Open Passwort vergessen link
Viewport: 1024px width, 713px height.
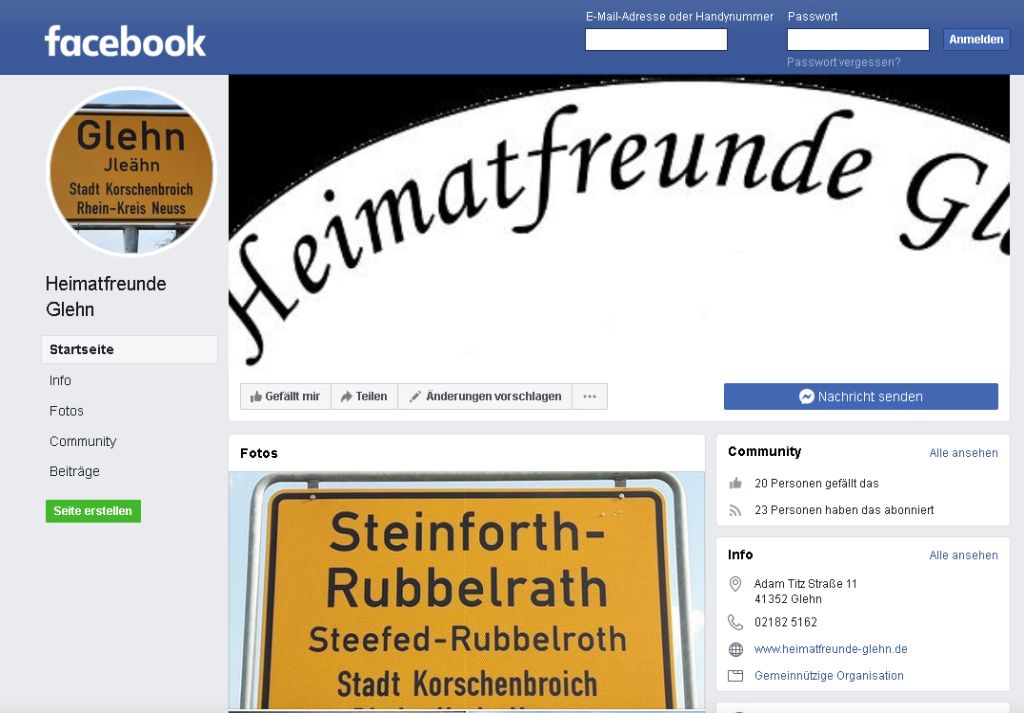click(x=843, y=62)
